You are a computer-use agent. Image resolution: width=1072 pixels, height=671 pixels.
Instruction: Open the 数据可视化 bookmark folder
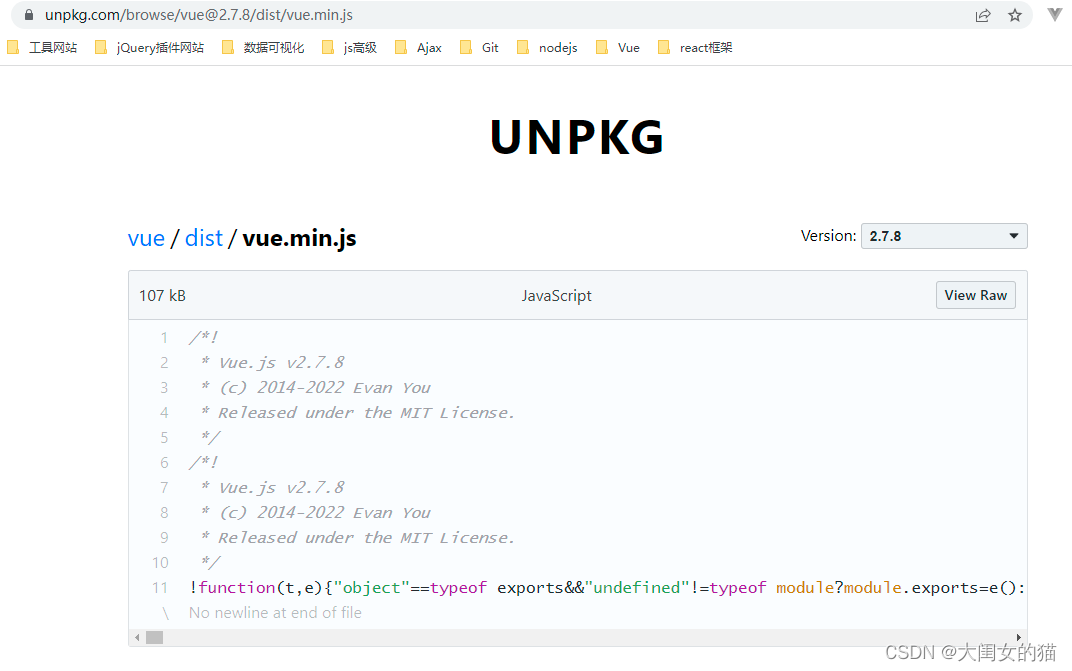[263, 47]
